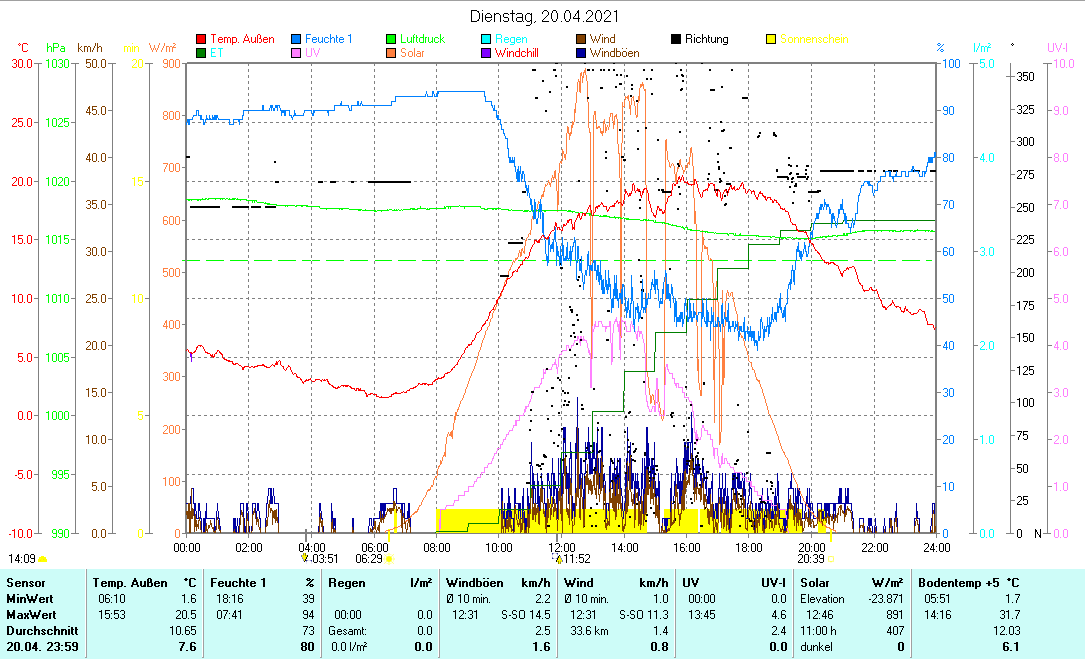This screenshot has height=659, width=1085.
Task: Select the green Luftdruck legend square
Action: tap(391, 40)
